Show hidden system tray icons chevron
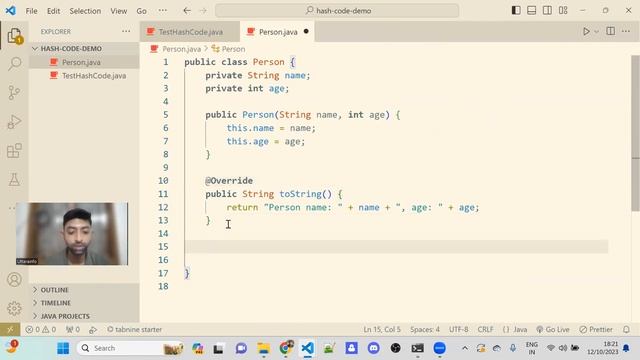This screenshot has height=360, width=640. pos(464,348)
